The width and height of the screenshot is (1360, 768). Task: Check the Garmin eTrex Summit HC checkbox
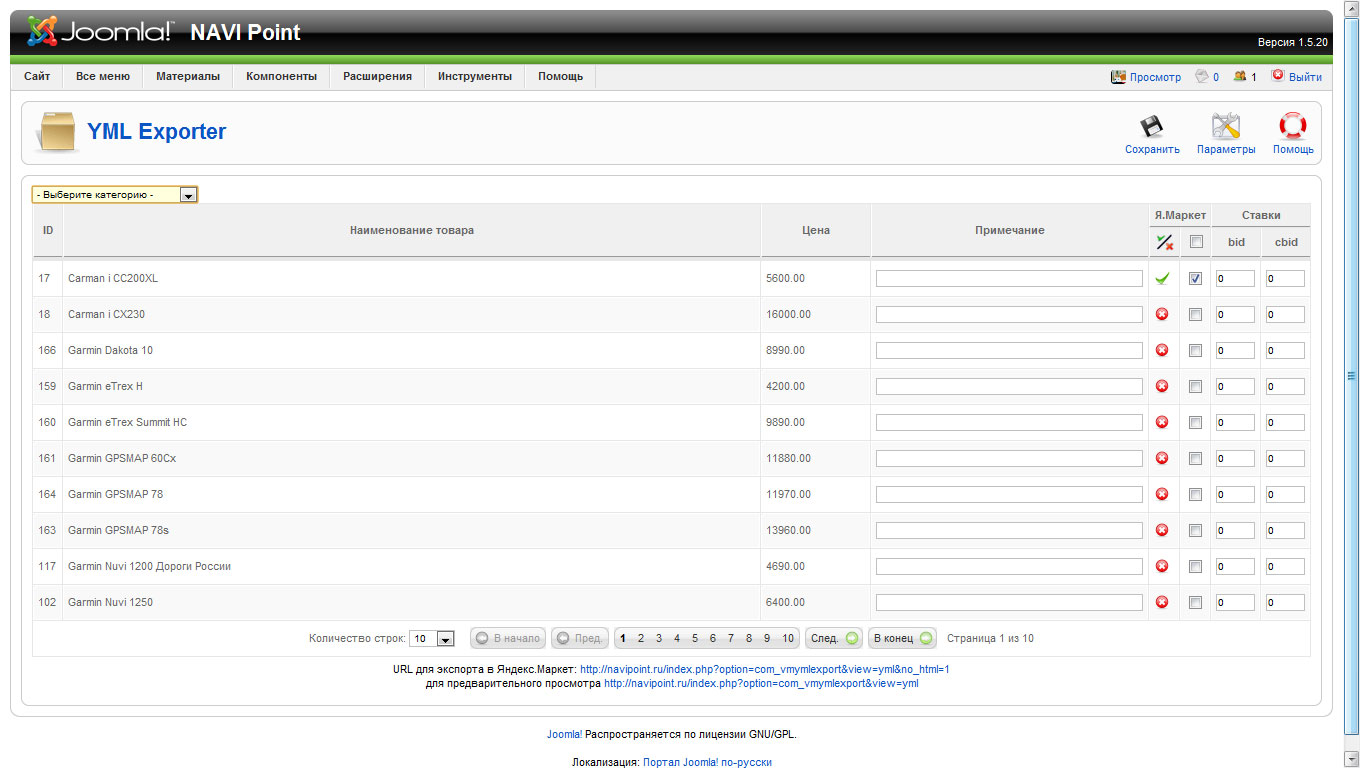[1195, 423]
